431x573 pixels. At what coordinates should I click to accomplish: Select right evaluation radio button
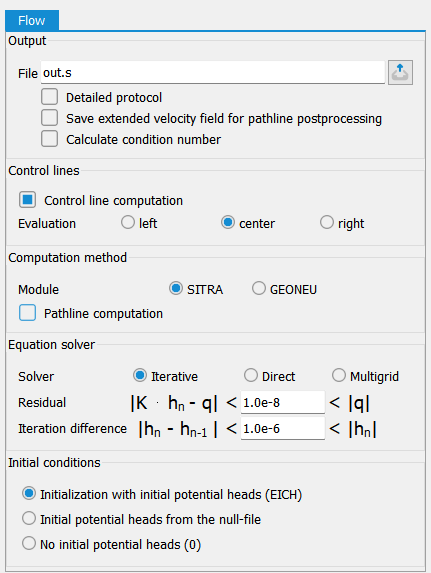tap(327, 223)
